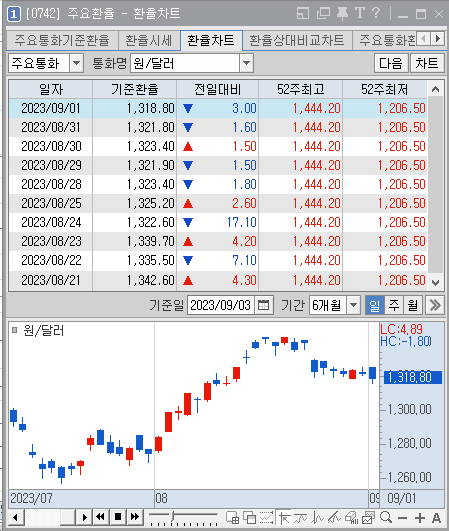Select the 2023/09/01 table row
This screenshot has width=449, height=531.
(x=218, y=108)
